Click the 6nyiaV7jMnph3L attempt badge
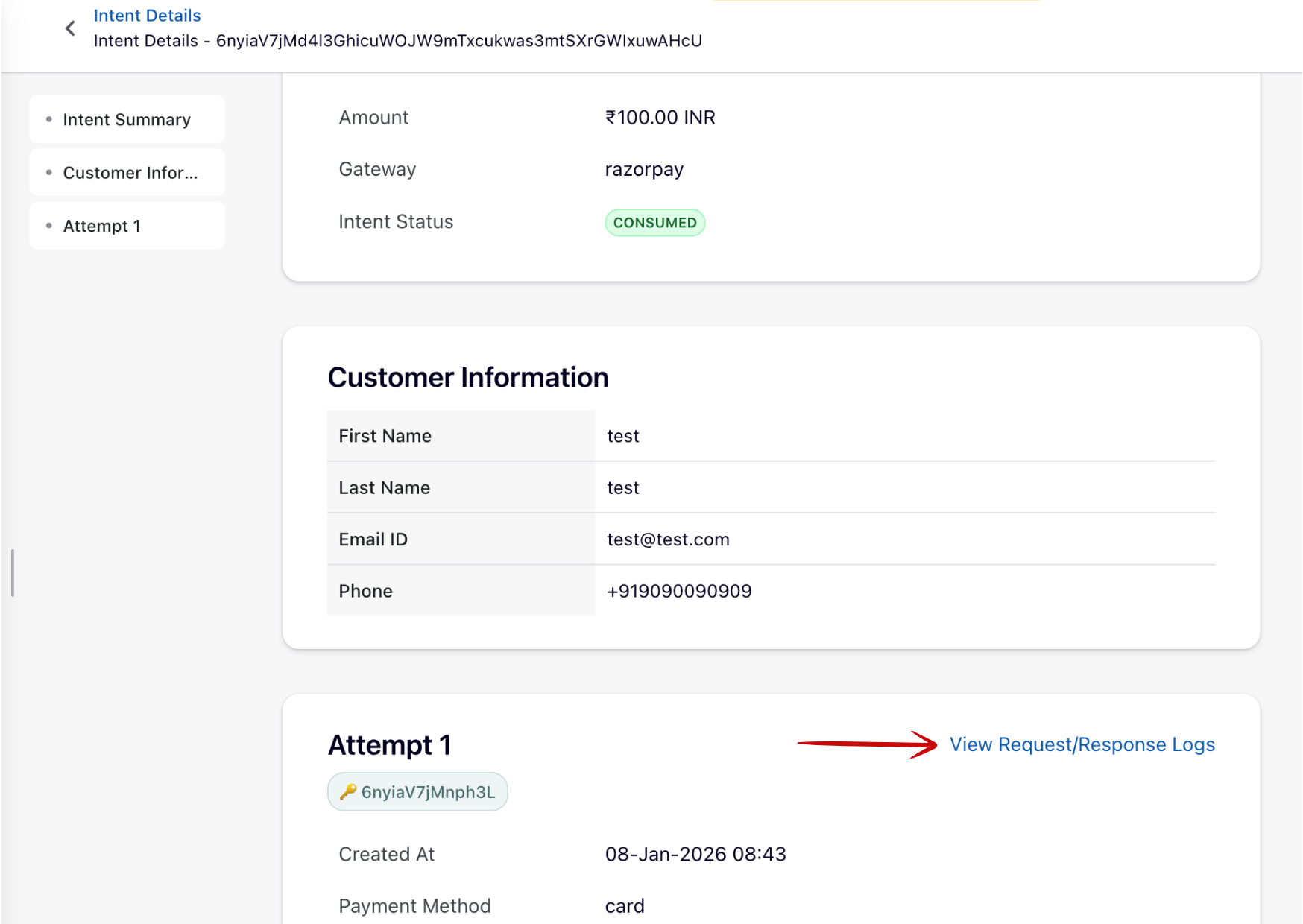 point(417,791)
